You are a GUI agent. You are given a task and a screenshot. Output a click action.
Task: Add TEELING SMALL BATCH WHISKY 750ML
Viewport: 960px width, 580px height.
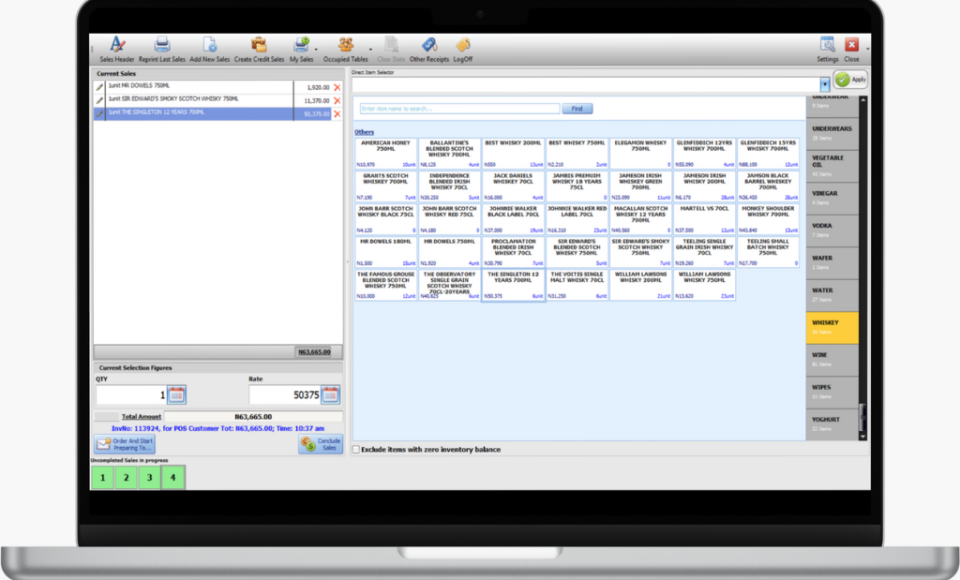[x=768, y=252]
